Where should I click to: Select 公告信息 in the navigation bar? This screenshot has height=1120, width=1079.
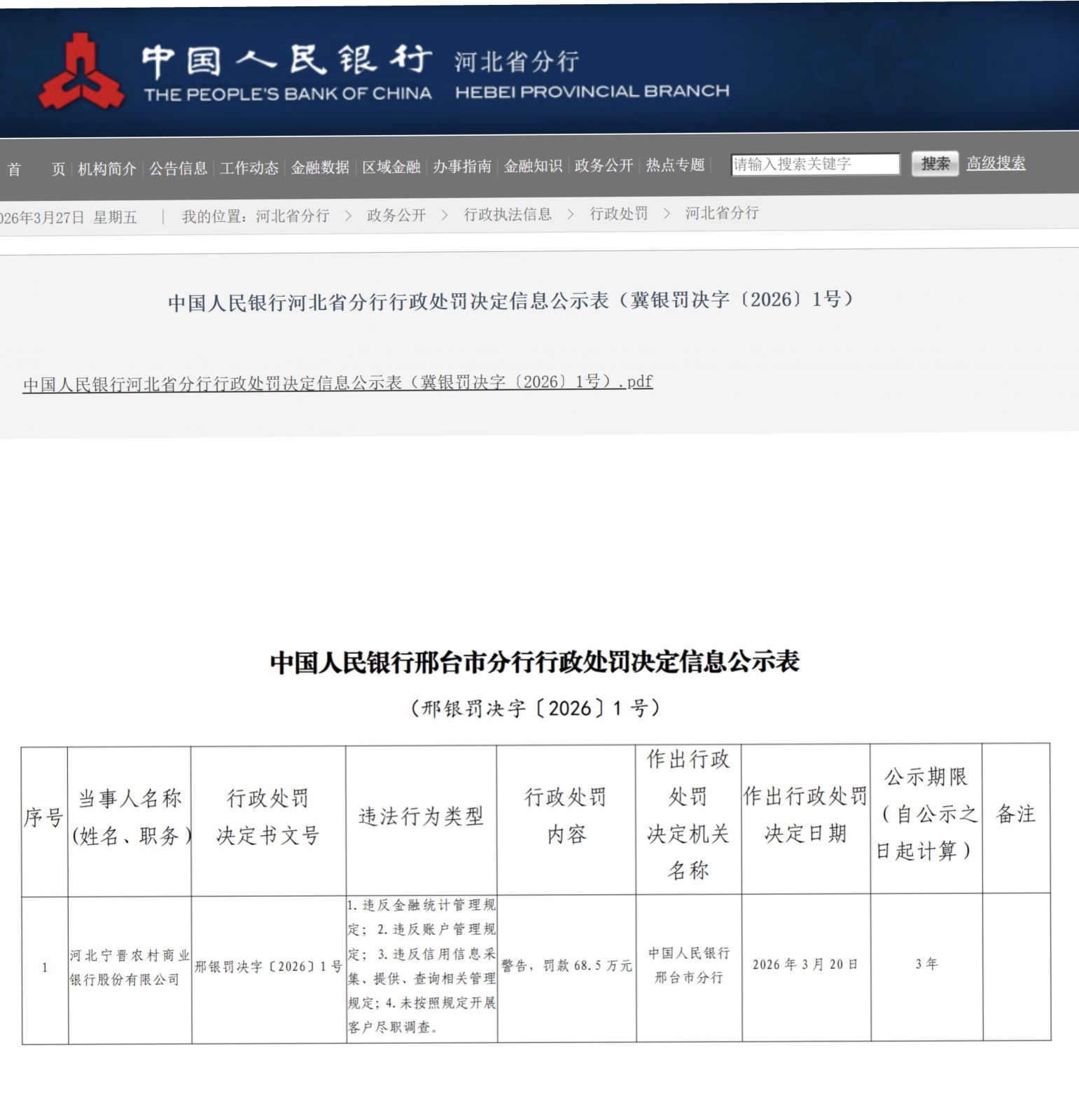179,168
